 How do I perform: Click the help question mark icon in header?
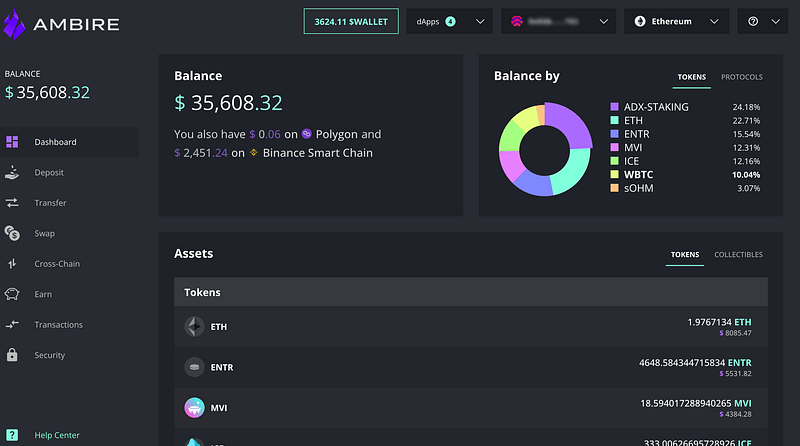753,21
